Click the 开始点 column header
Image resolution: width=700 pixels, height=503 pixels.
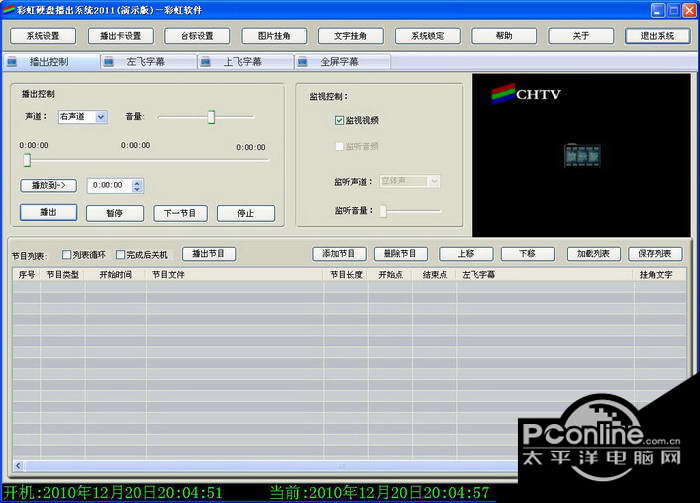click(391, 275)
